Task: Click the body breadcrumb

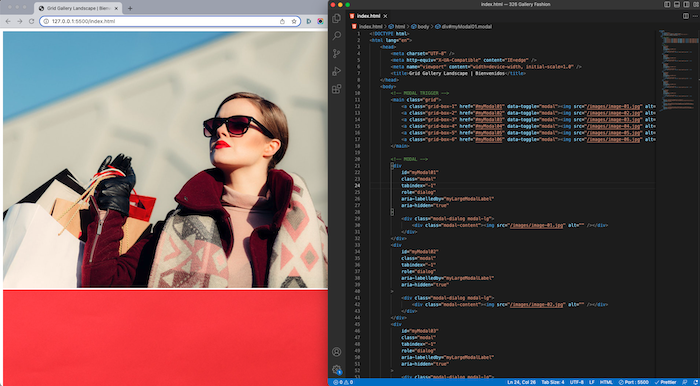Action: [420, 27]
